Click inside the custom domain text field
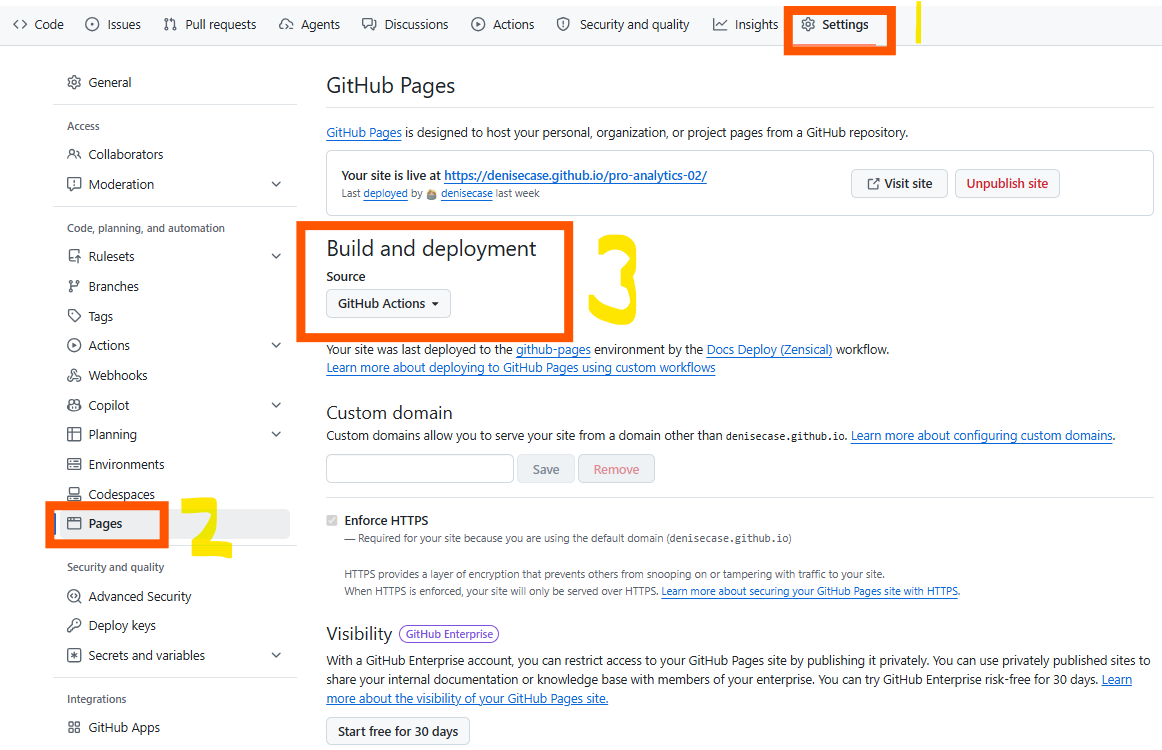The width and height of the screenshot is (1162, 750). (420, 468)
